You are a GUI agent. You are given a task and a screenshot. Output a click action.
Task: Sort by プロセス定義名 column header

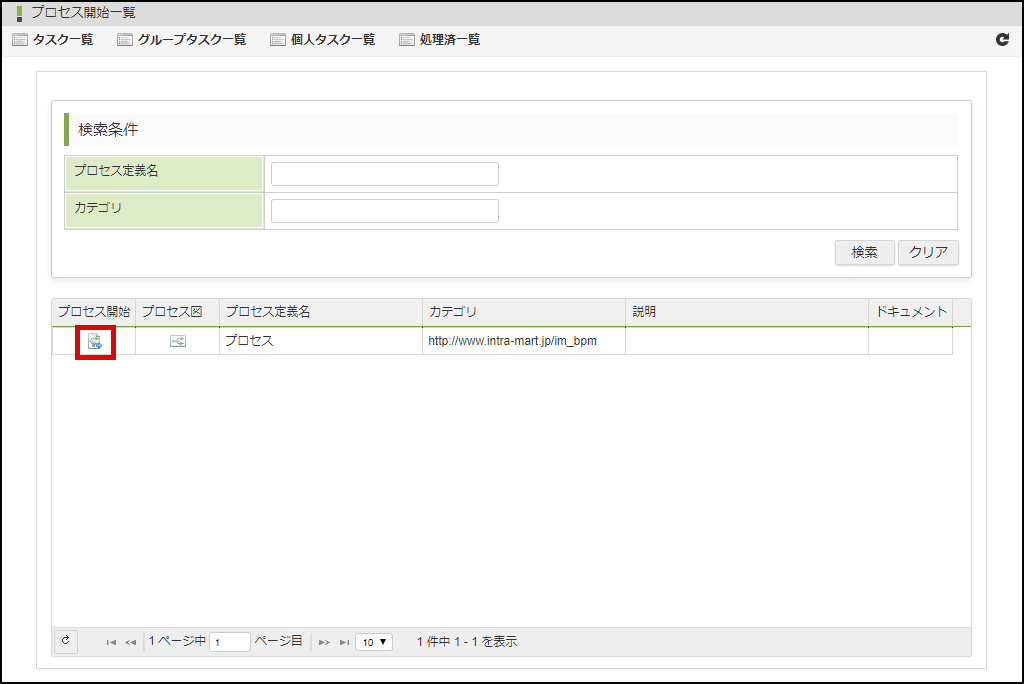pos(320,312)
